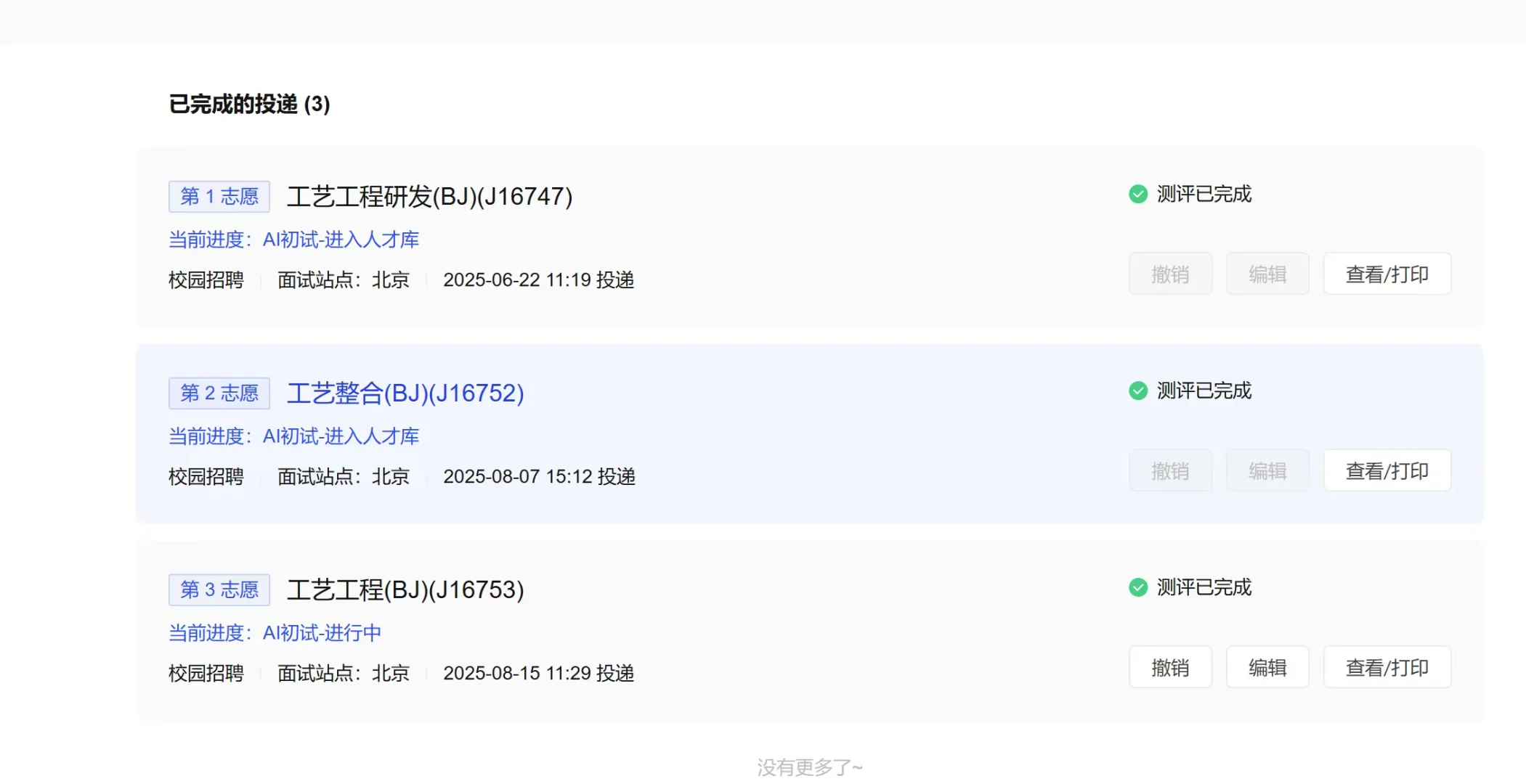Click green check icon for 工艺整合 assessment
Image resolution: width=1526 pixels, height=784 pixels.
1137,391
